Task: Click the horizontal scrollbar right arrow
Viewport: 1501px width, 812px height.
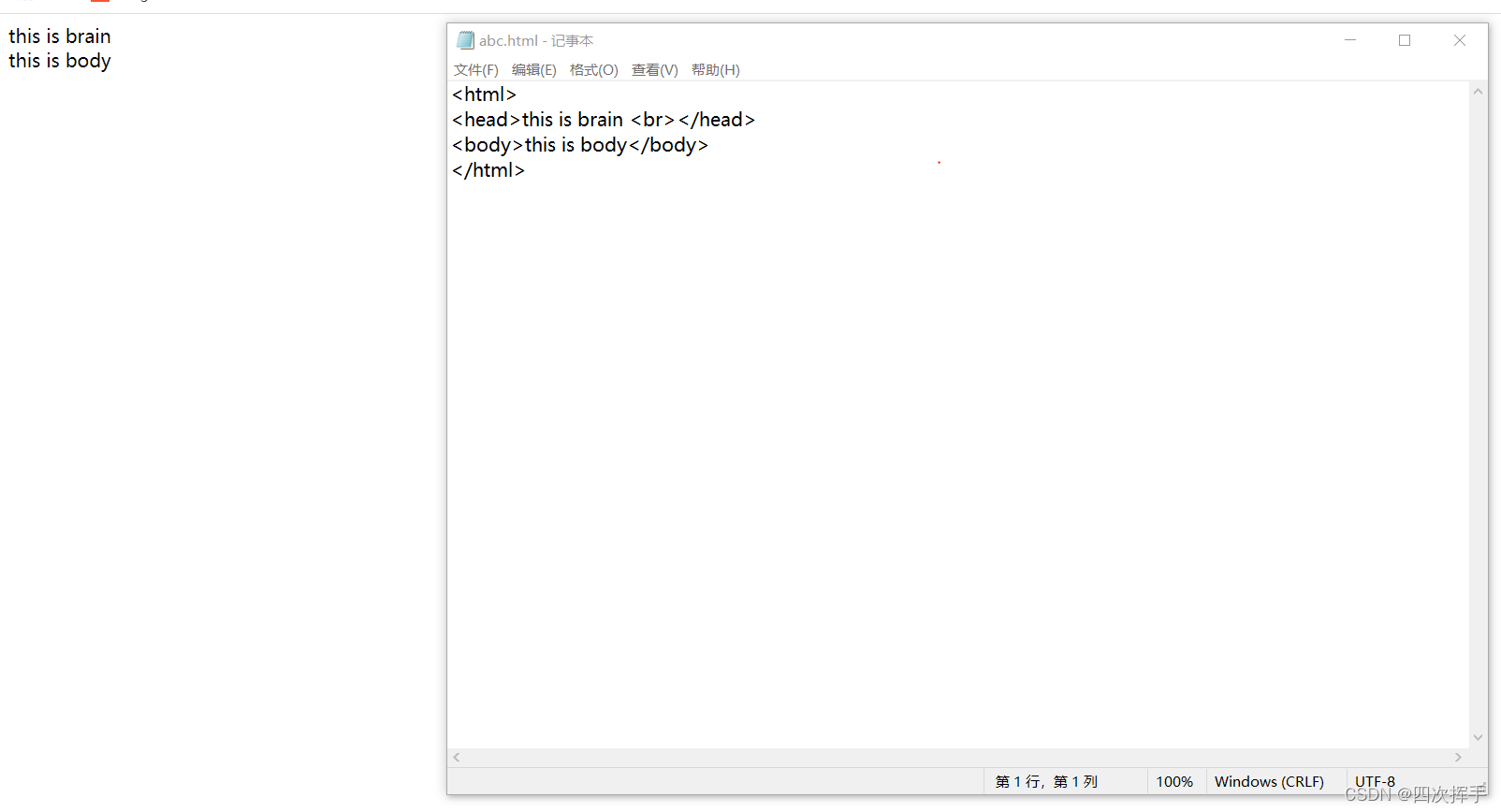Action: [x=1458, y=758]
